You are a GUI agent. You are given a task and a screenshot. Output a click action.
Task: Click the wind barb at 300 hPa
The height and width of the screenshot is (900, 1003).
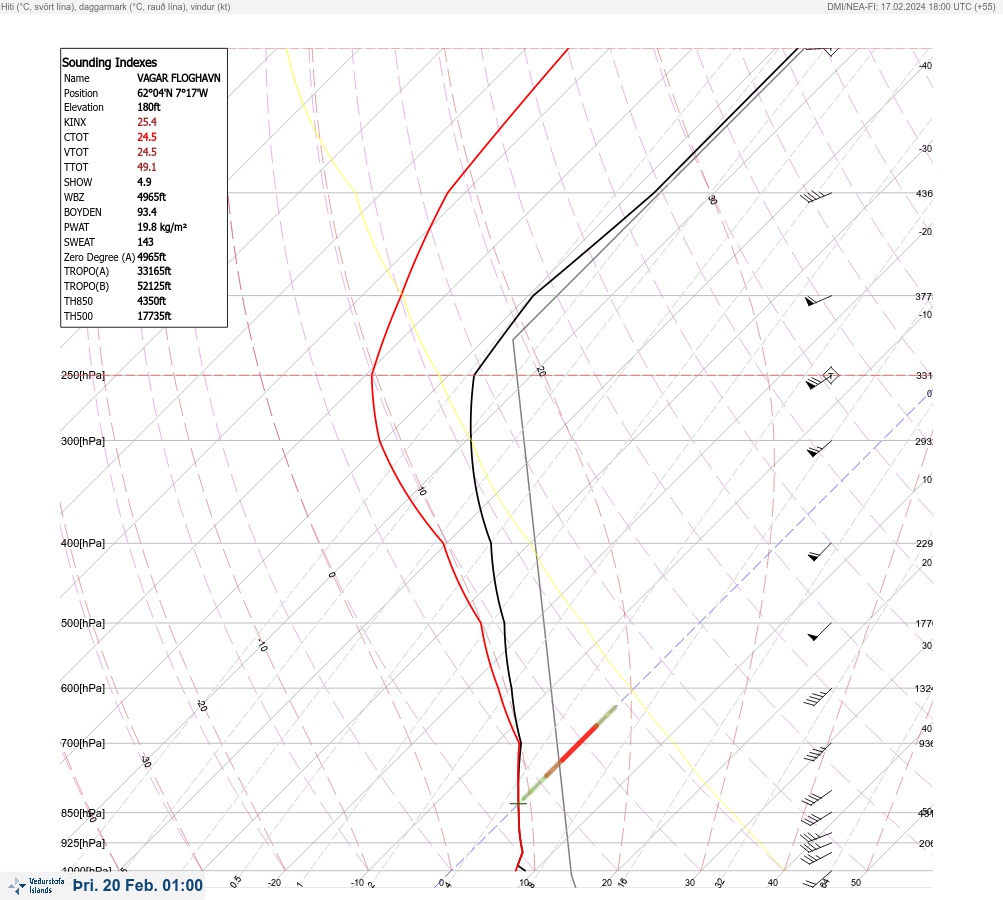click(819, 449)
